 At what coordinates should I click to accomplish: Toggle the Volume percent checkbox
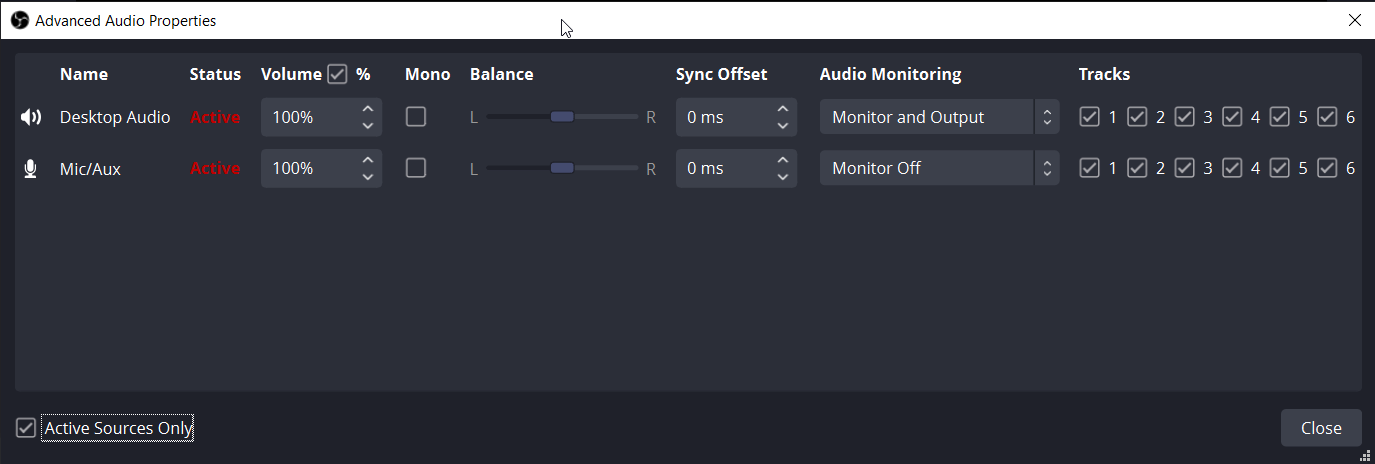[337, 74]
